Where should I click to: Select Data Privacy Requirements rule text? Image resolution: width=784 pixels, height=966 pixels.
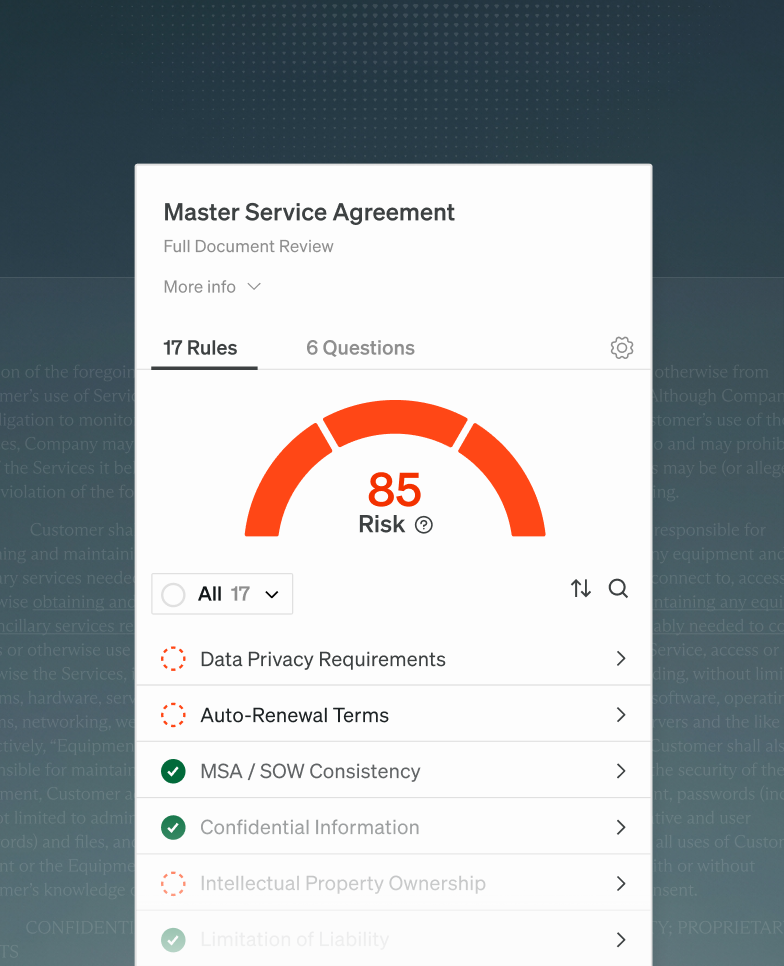coord(323,659)
